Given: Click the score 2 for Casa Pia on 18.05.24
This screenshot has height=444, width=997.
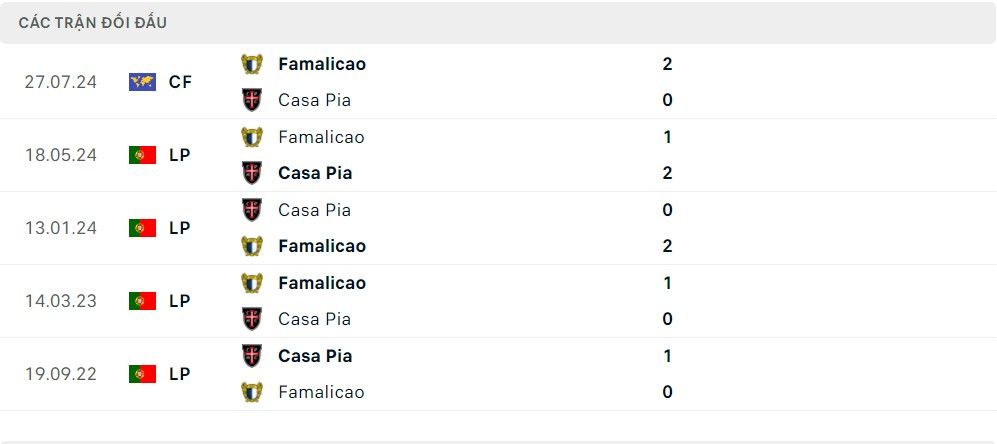Looking at the screenshot, I should pyautogui.click(x=667, y=173).
